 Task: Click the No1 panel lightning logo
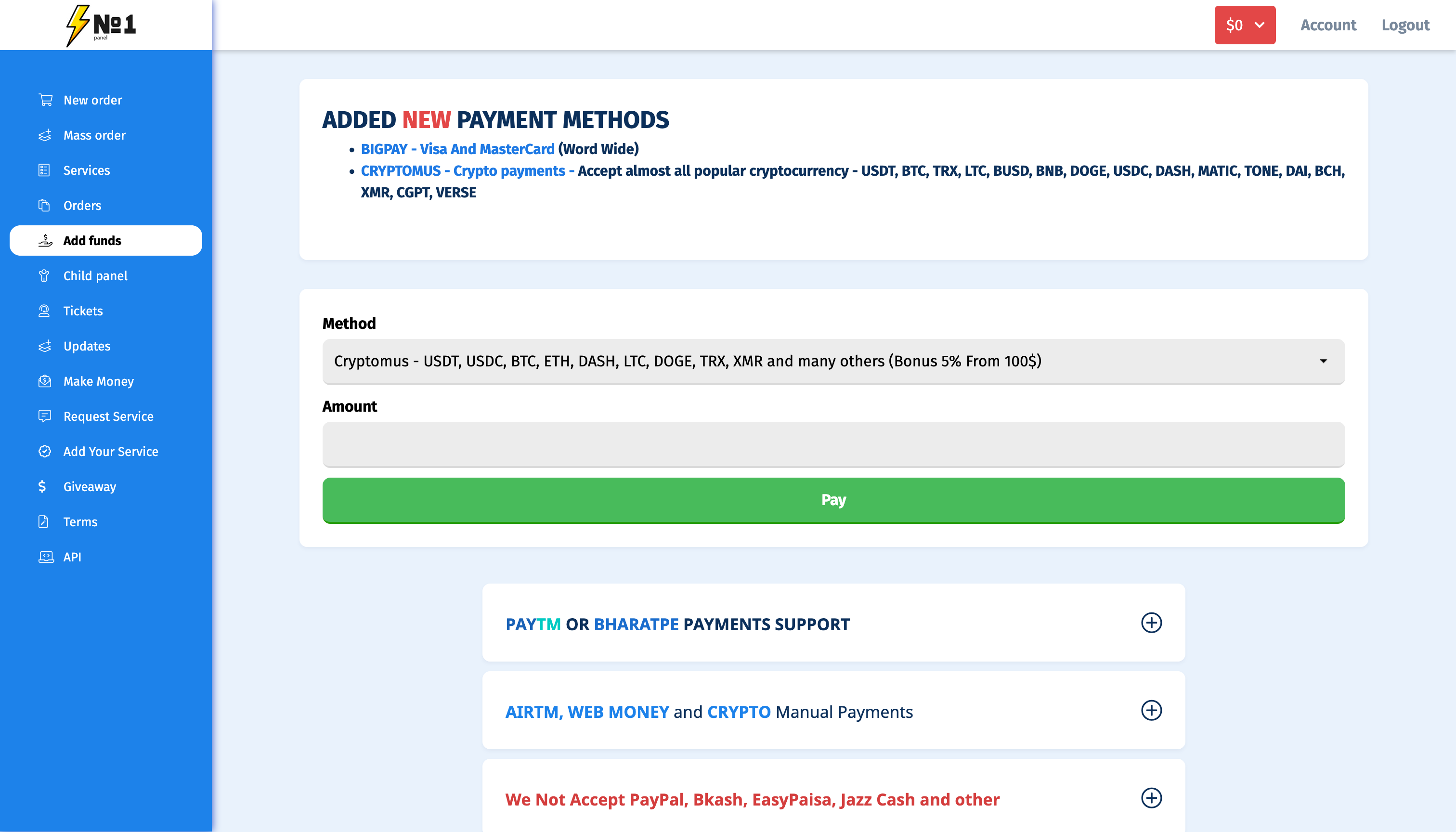[101, 25]
